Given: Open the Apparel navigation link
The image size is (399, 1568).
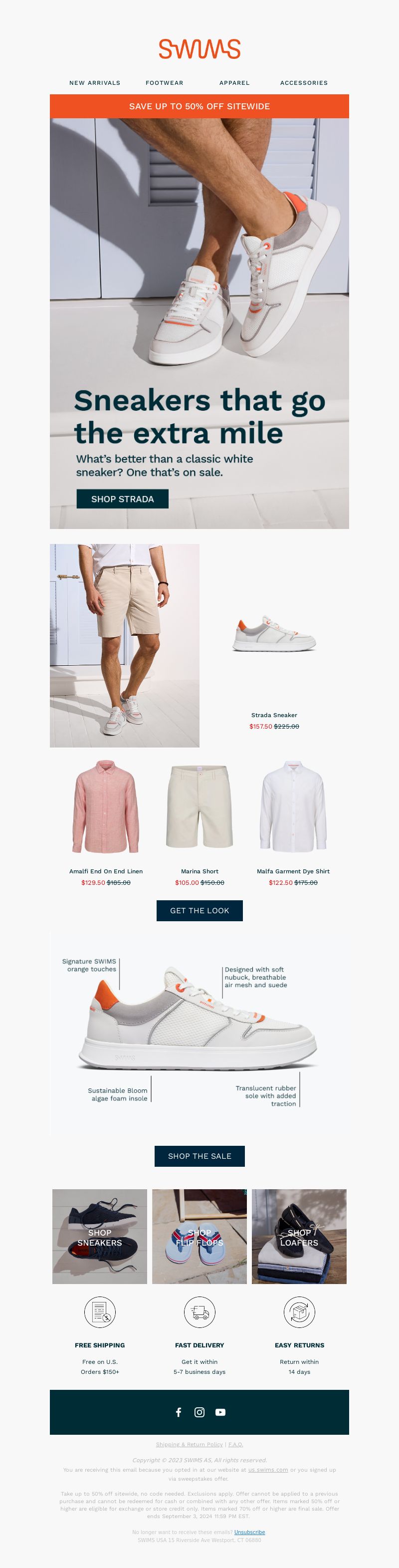Looking at the screenshot, I should pos(234,83).
